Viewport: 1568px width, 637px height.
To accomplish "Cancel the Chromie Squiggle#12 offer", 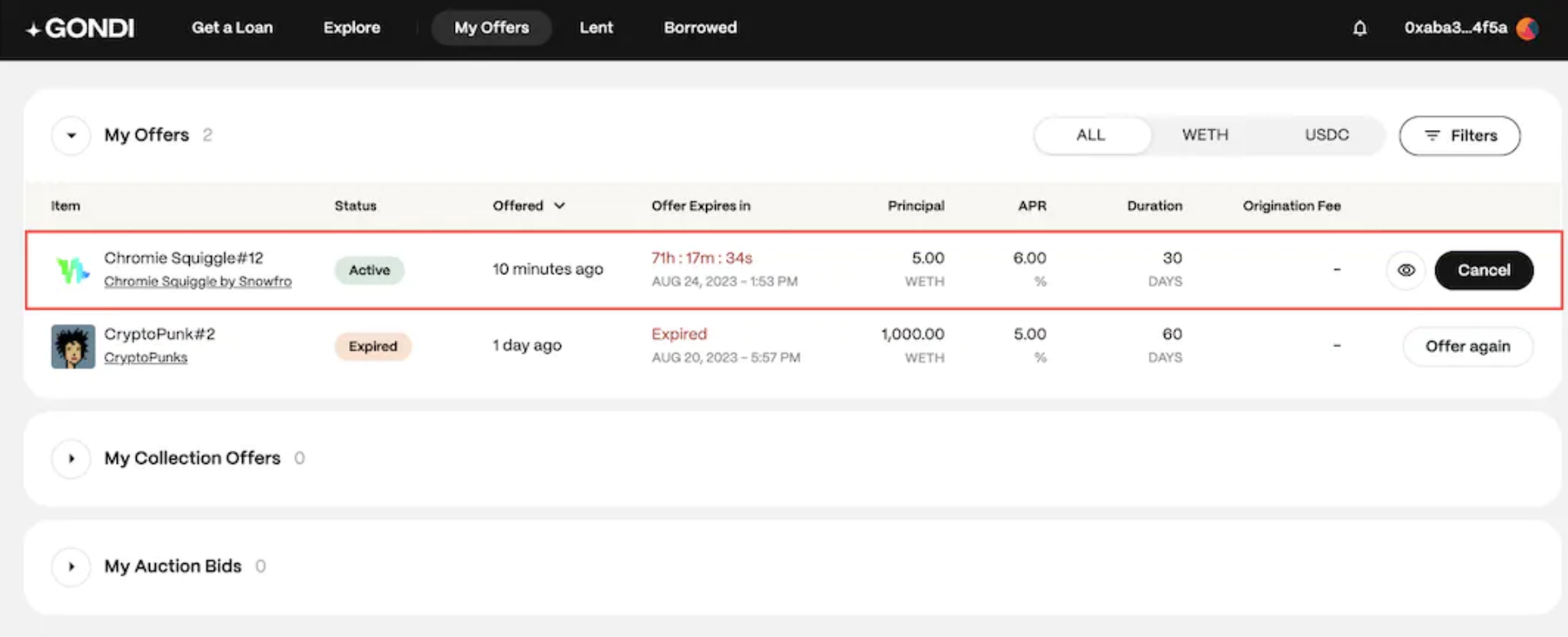I will (1483, 270).
